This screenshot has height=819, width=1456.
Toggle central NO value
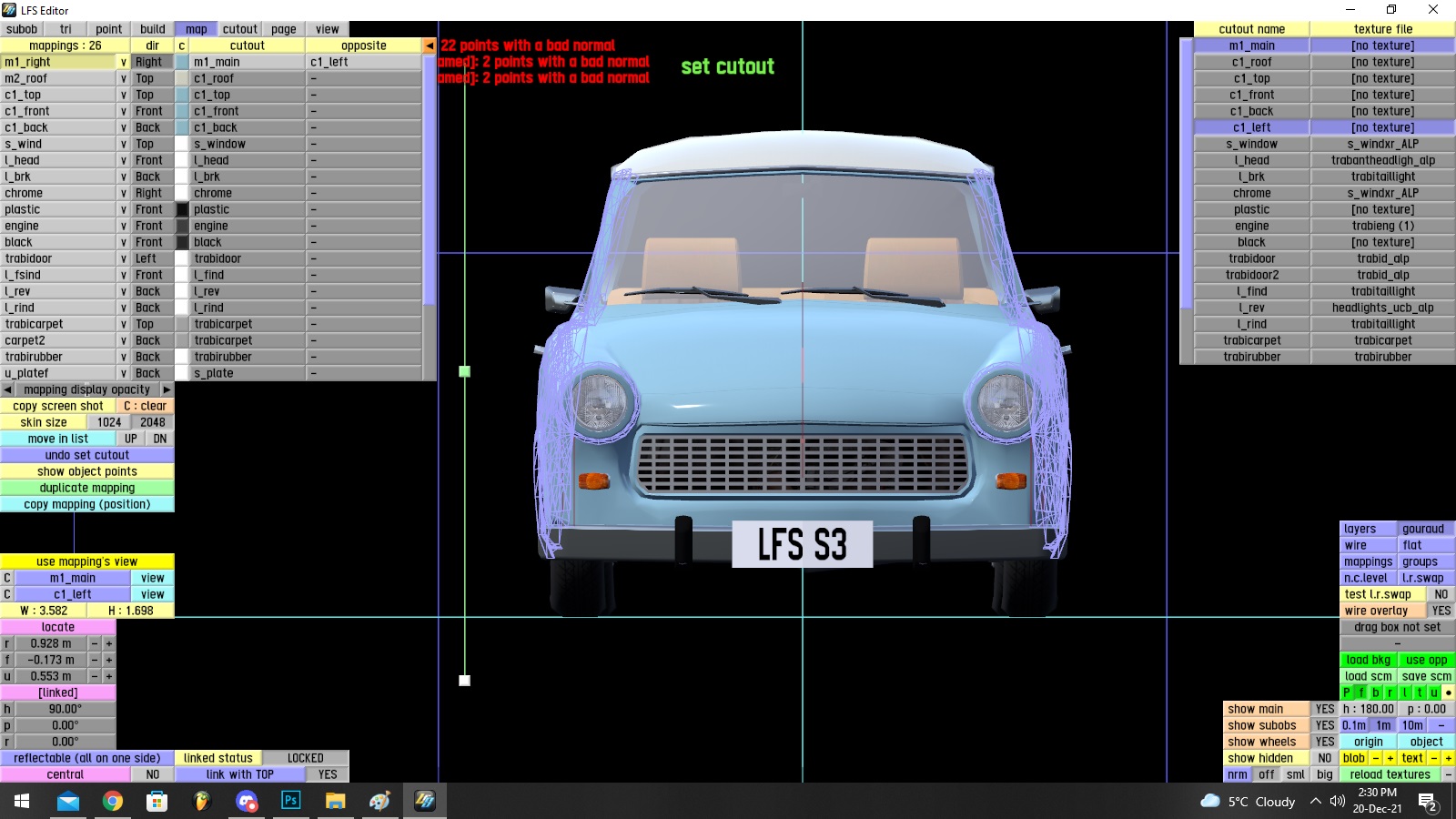(153, 774)
